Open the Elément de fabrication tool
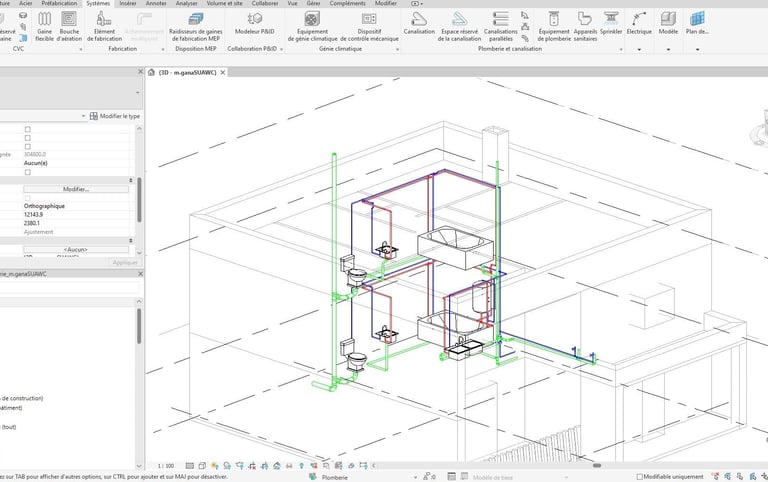This screenshot has width=768, height=482. click(104, 26)
